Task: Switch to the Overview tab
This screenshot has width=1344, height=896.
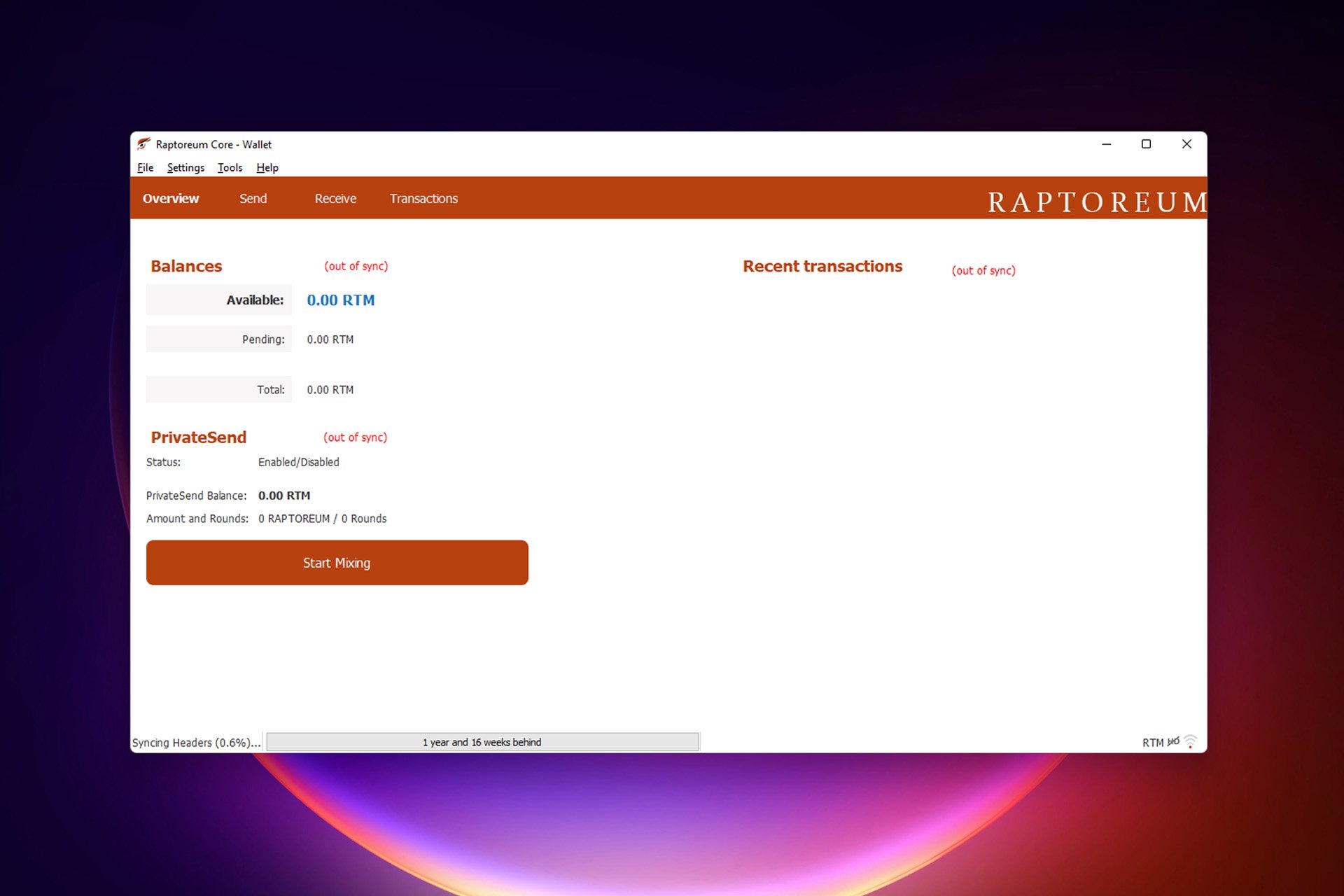Action: (x=171, y=199)
